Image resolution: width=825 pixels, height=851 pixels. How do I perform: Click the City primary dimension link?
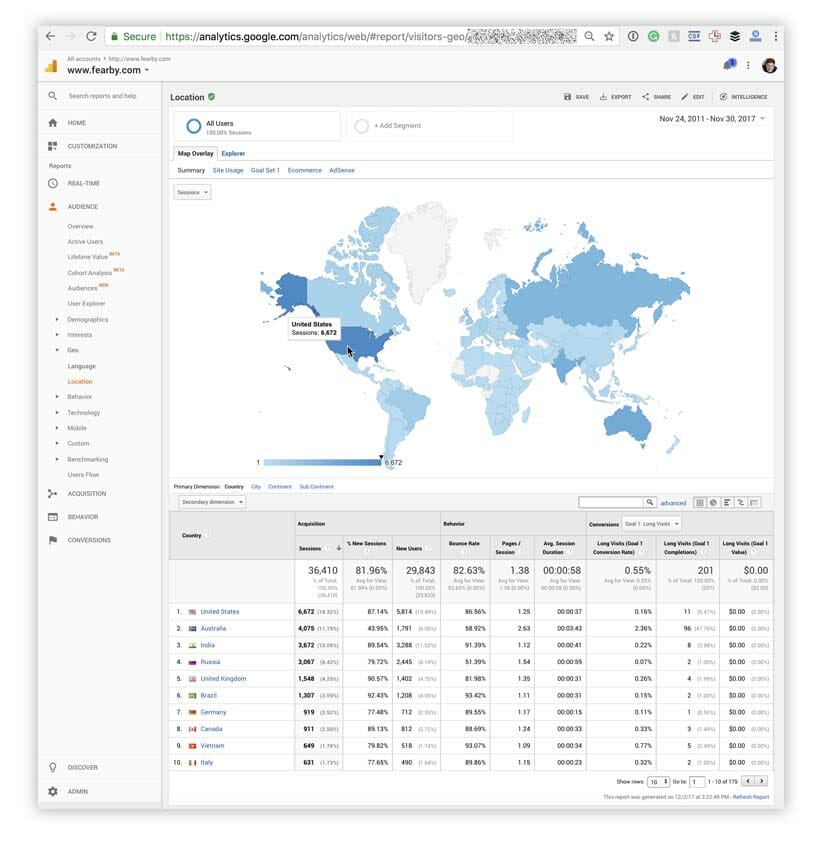click(x=256, y=487)
